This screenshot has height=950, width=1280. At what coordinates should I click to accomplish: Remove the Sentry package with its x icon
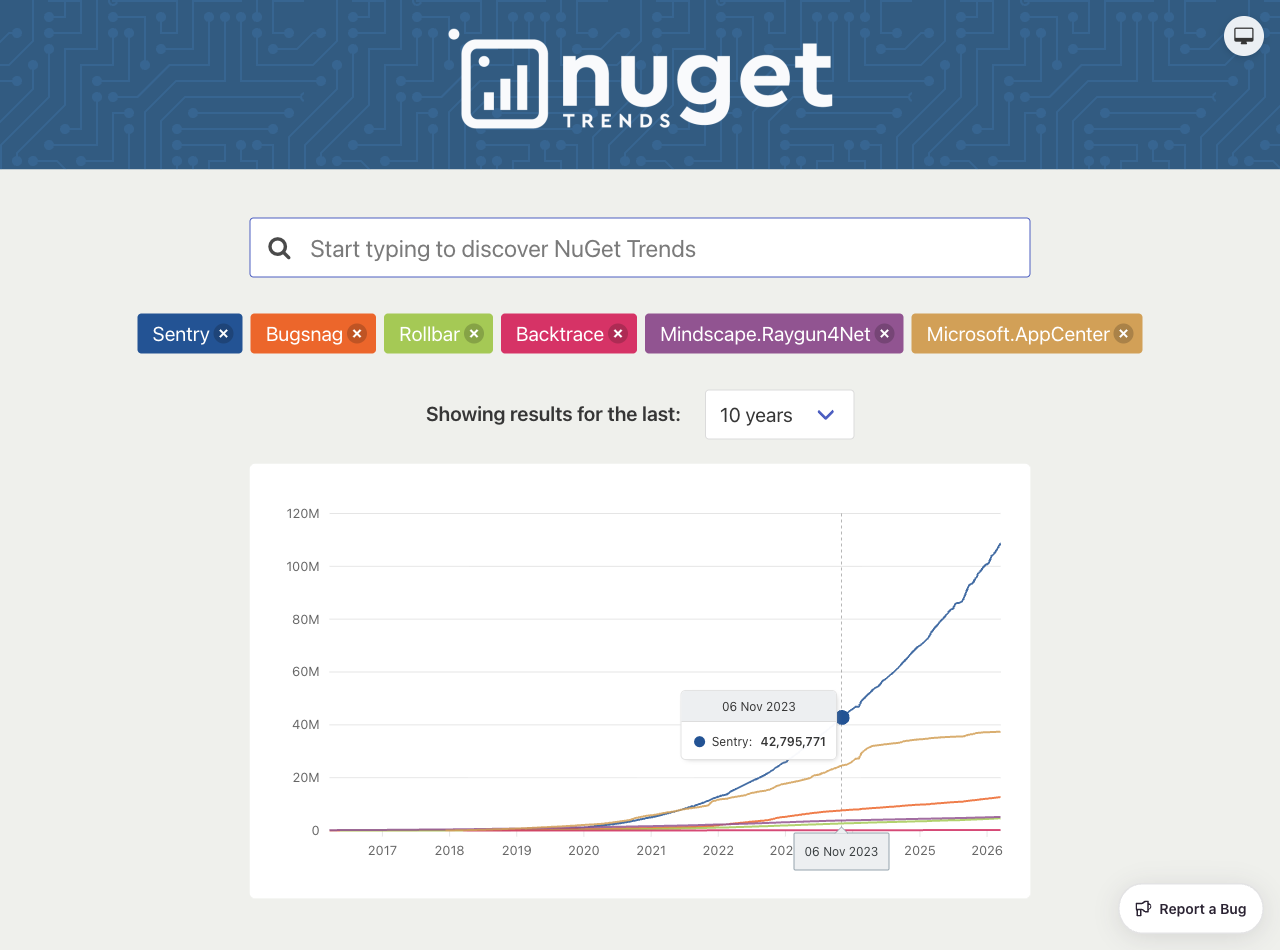[x=224, y=334]
